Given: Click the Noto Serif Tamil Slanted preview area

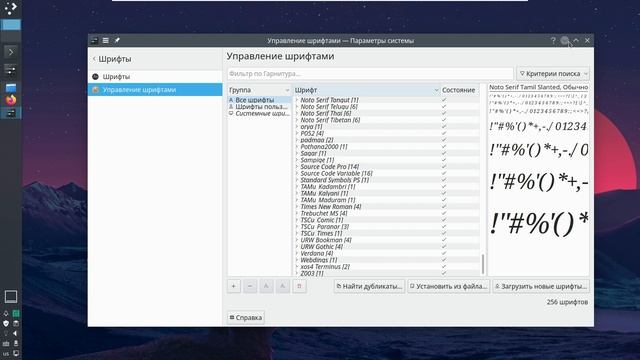Looking at the screenshot, I should tap(538, 180).
